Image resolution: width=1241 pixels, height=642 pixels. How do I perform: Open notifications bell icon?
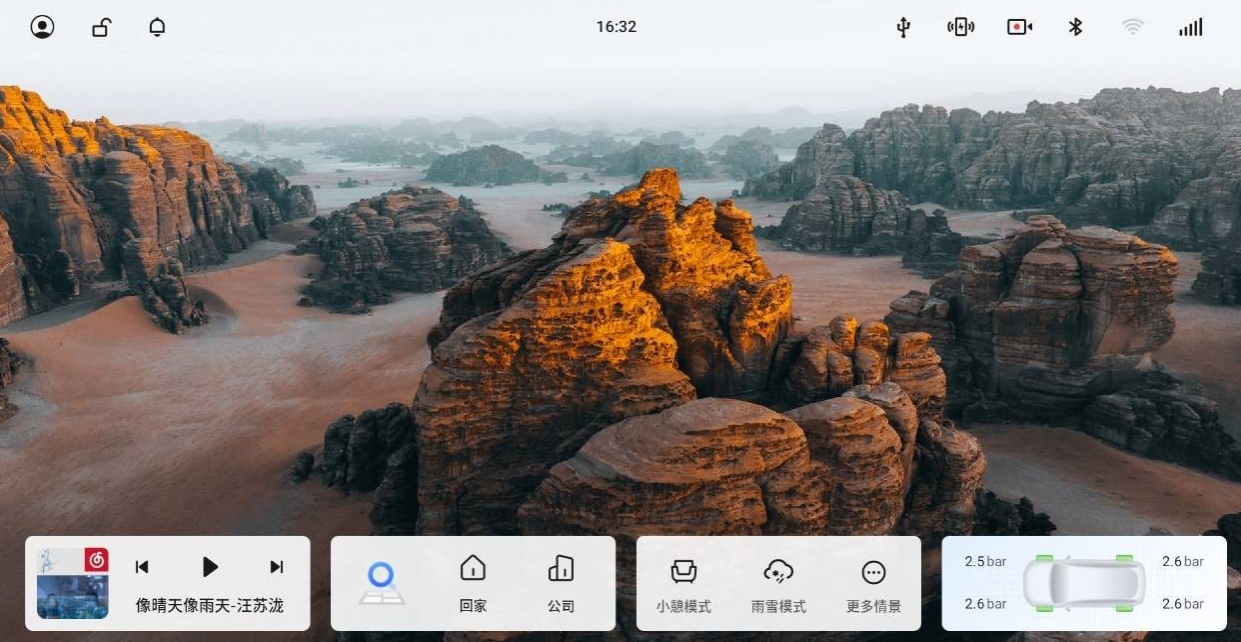(x=157, y=27)
